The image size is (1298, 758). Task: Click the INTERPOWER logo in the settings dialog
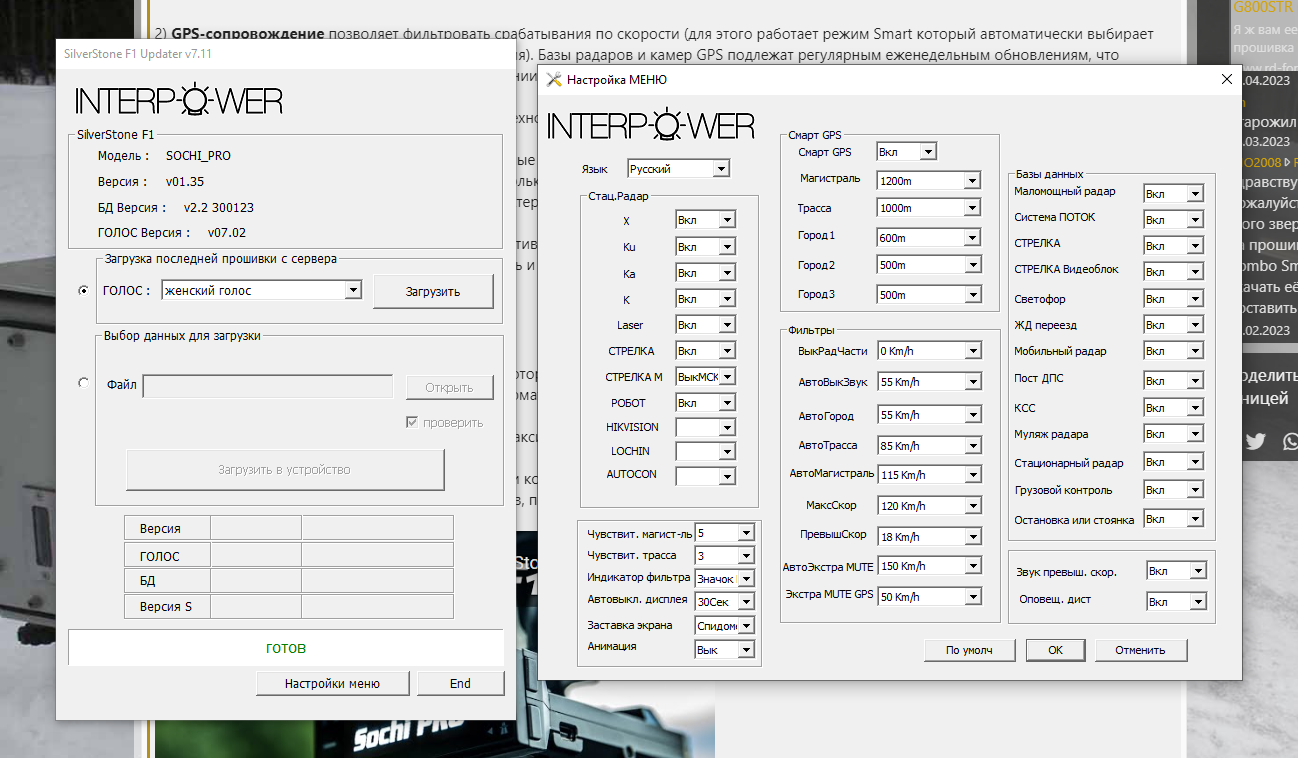(651, 126)
